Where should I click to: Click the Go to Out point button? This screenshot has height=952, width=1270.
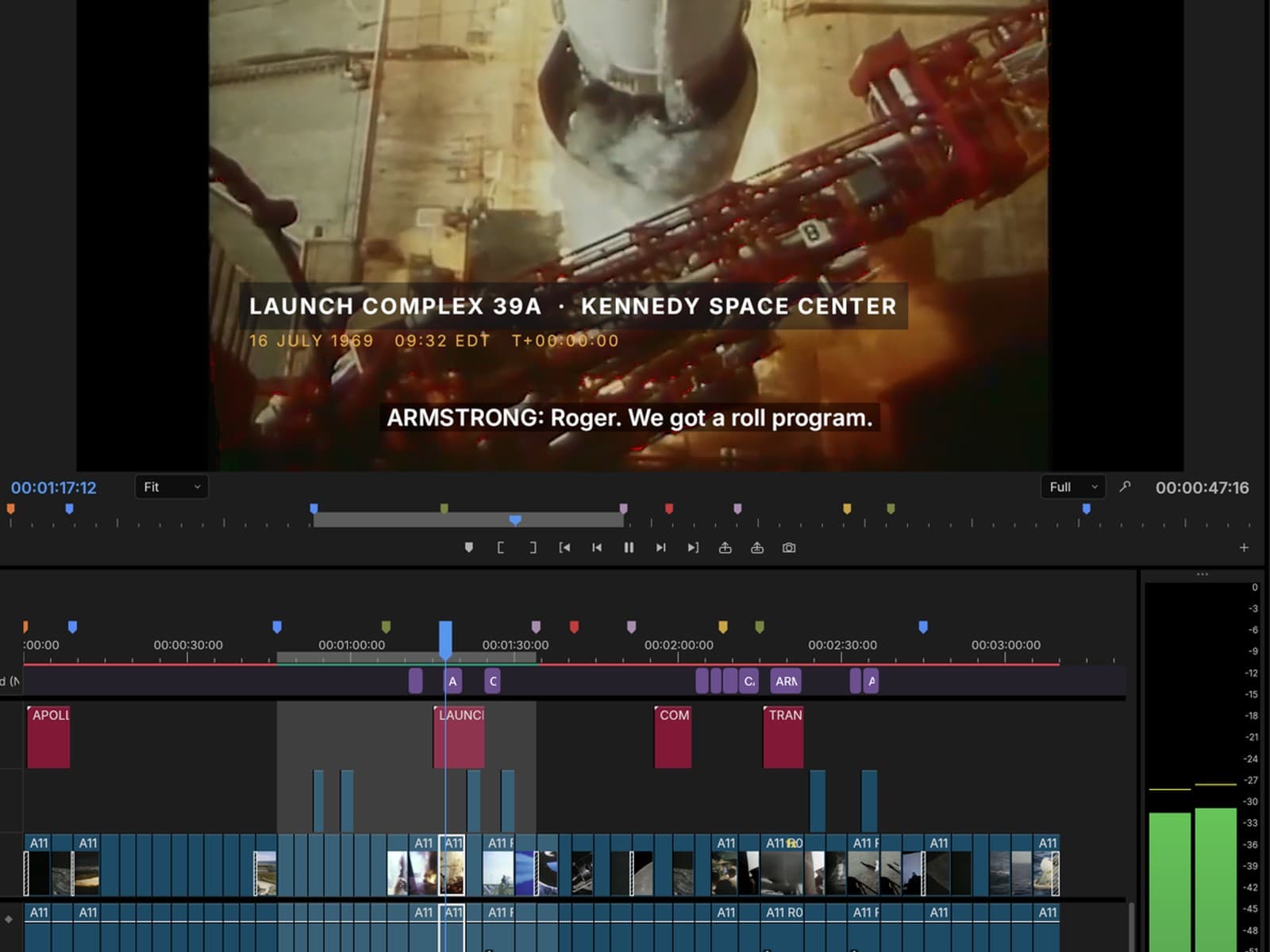coord(693,547)
